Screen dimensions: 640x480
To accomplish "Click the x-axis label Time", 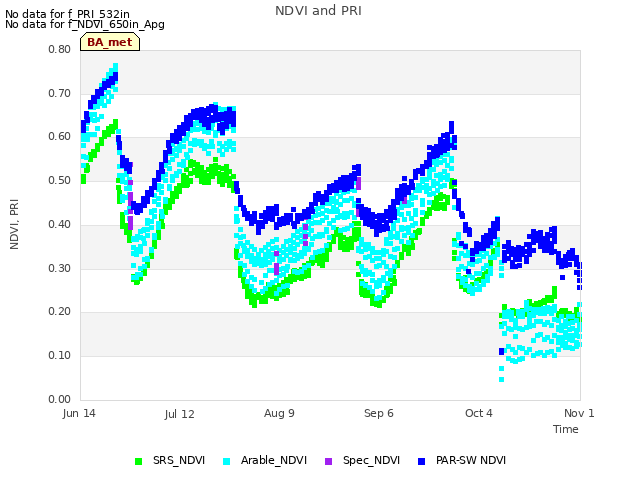I will (566, 429).
